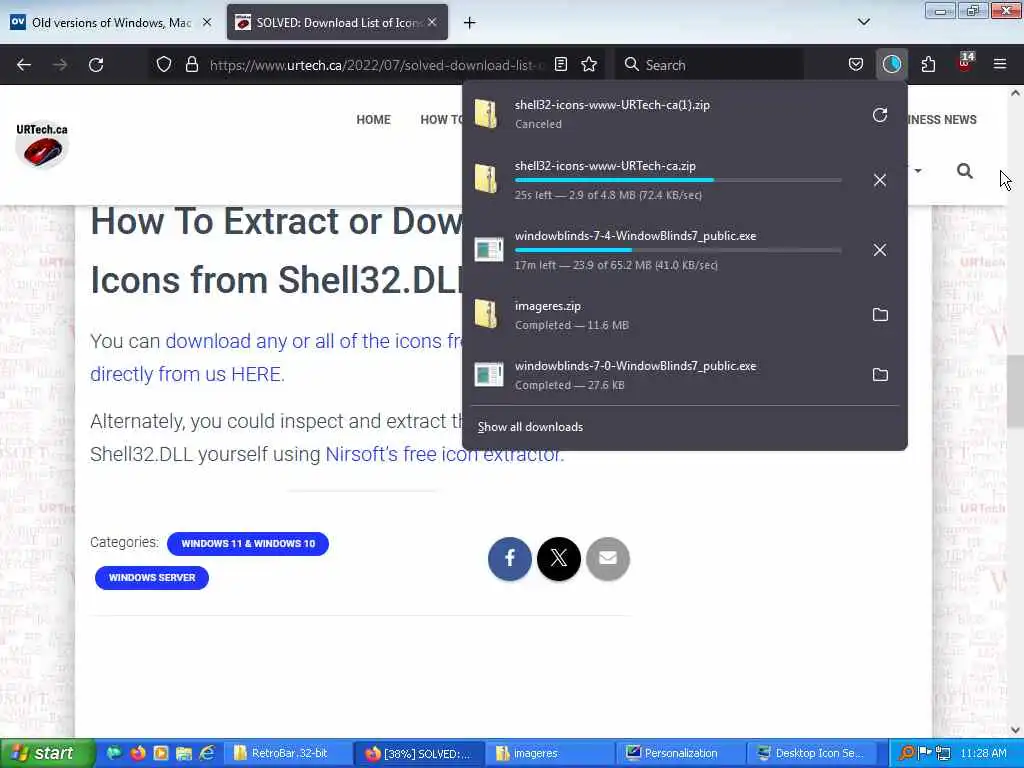This screenshot has height=768, width=1024.
Task: Share the article by email
Action: 607,558
